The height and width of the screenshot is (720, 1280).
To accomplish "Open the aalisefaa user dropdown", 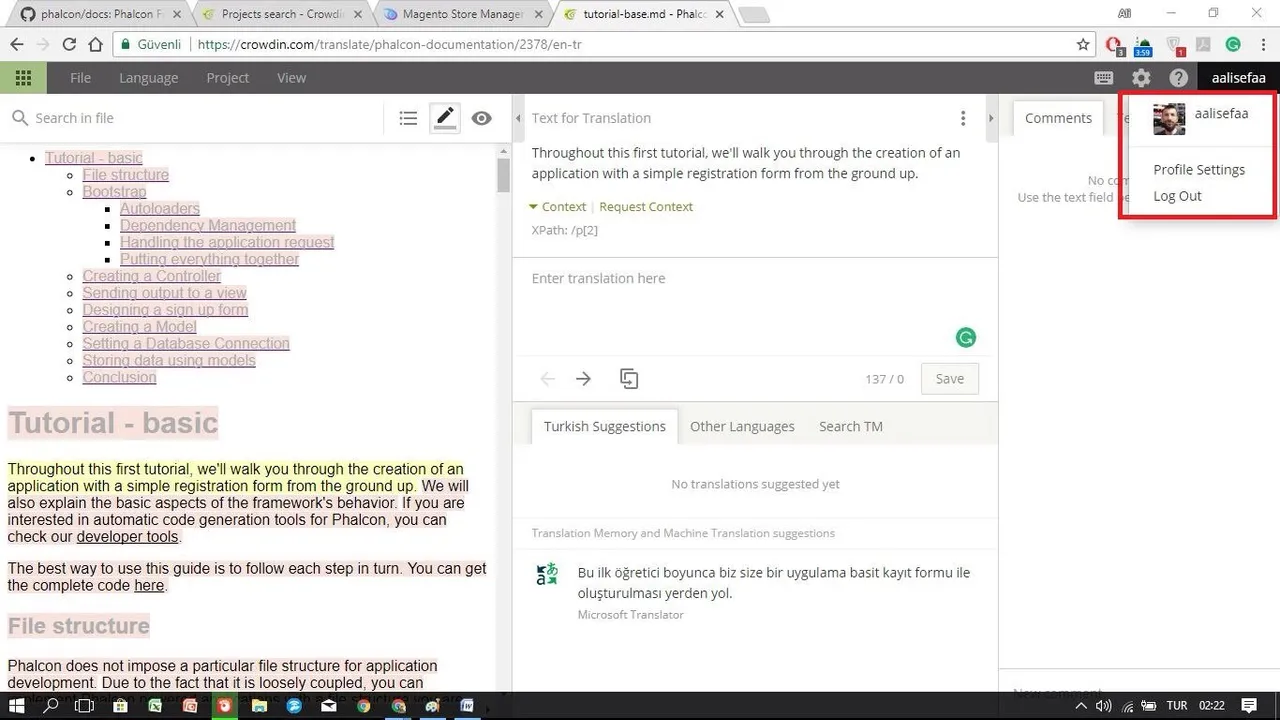I will (1238, 78).
